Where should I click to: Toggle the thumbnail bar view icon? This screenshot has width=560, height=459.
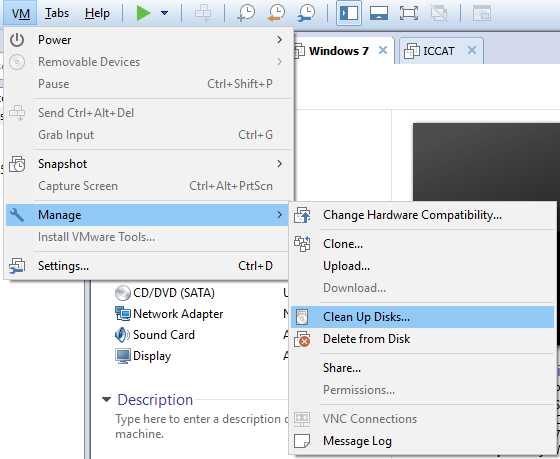[379, 13]
